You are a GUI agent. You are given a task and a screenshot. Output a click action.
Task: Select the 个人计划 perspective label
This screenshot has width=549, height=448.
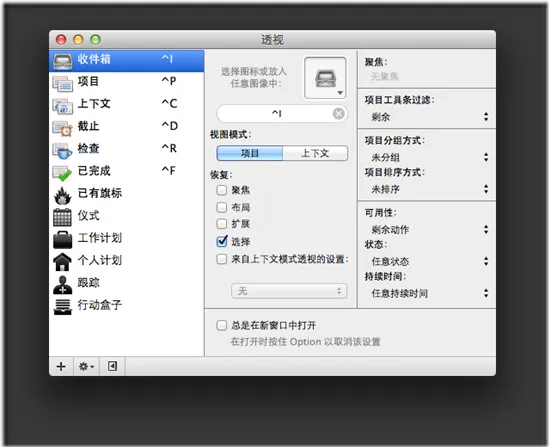click(x=100, y=260)
